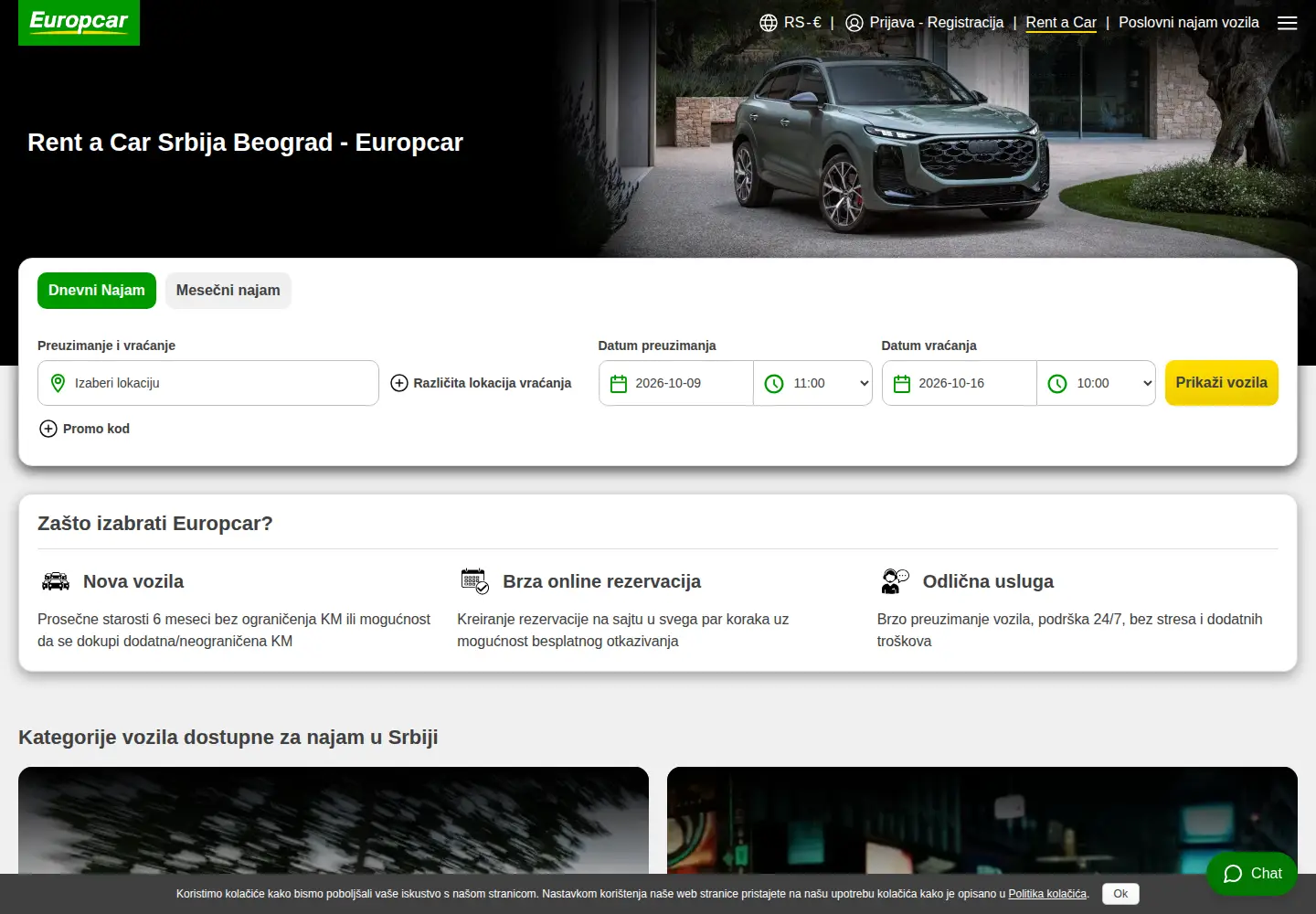Click the Brza online rezervacija calendar icon
The height and width of the screenshot is (914, 1316).
pyautogui.click(x=475, y=581)
